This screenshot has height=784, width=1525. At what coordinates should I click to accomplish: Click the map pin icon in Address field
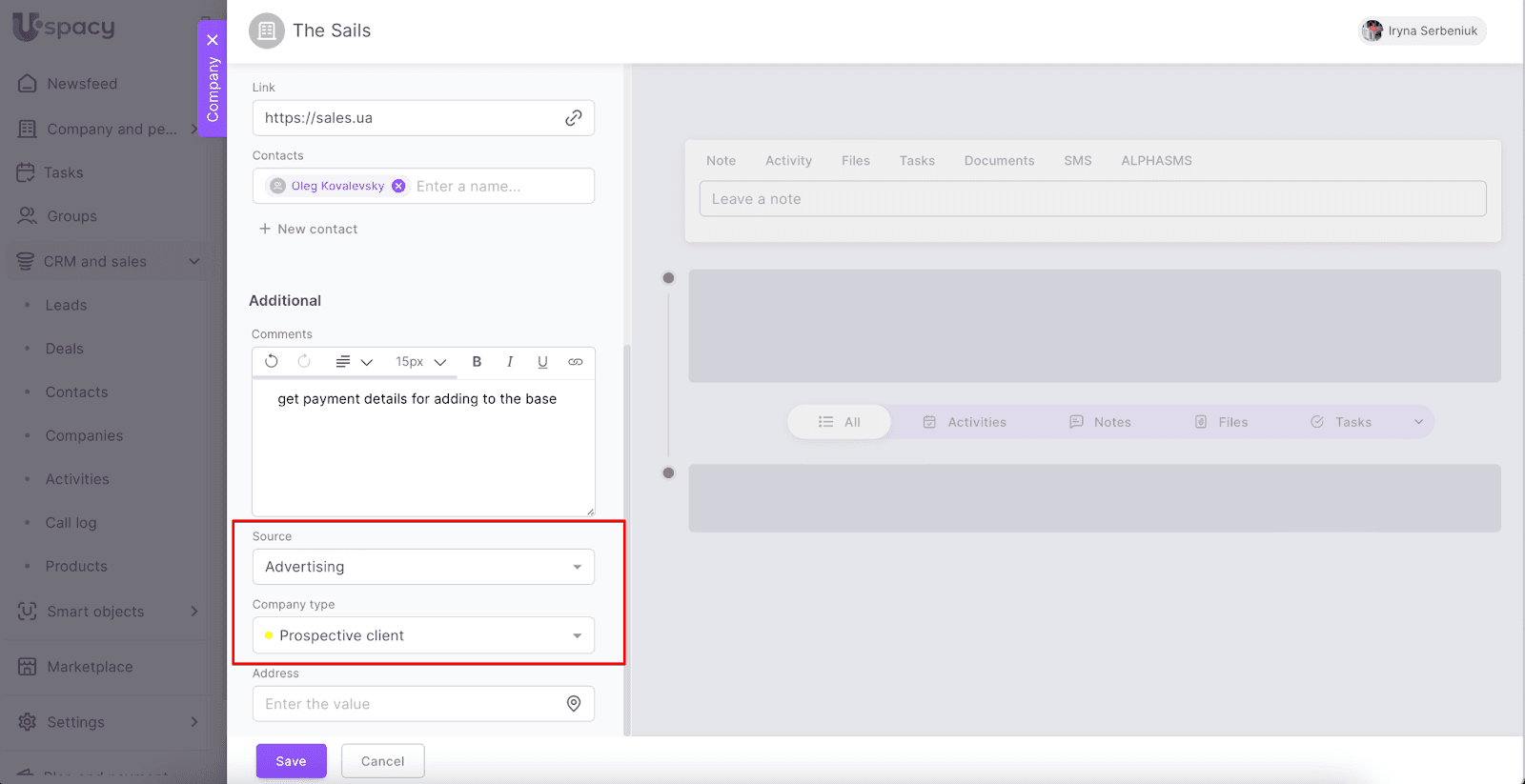[574, 704]
